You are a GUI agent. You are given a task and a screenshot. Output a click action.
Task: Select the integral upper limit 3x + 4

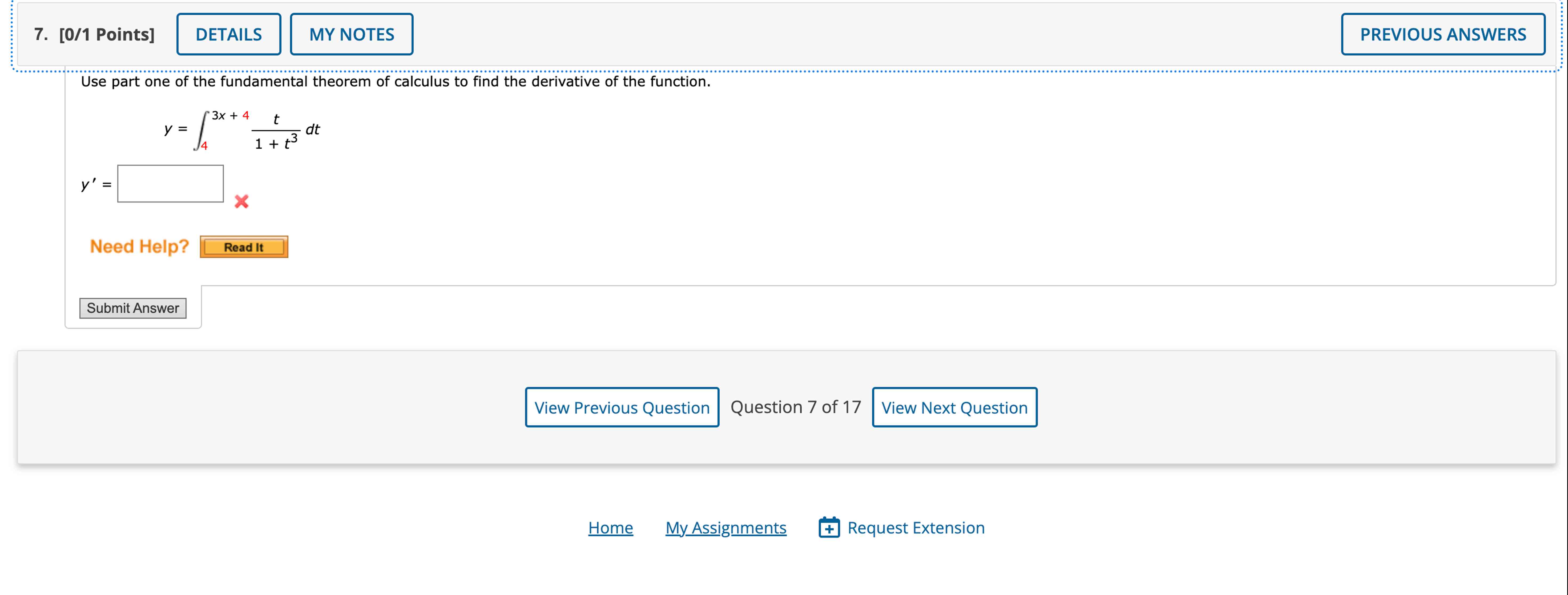[x=229, y=114]
